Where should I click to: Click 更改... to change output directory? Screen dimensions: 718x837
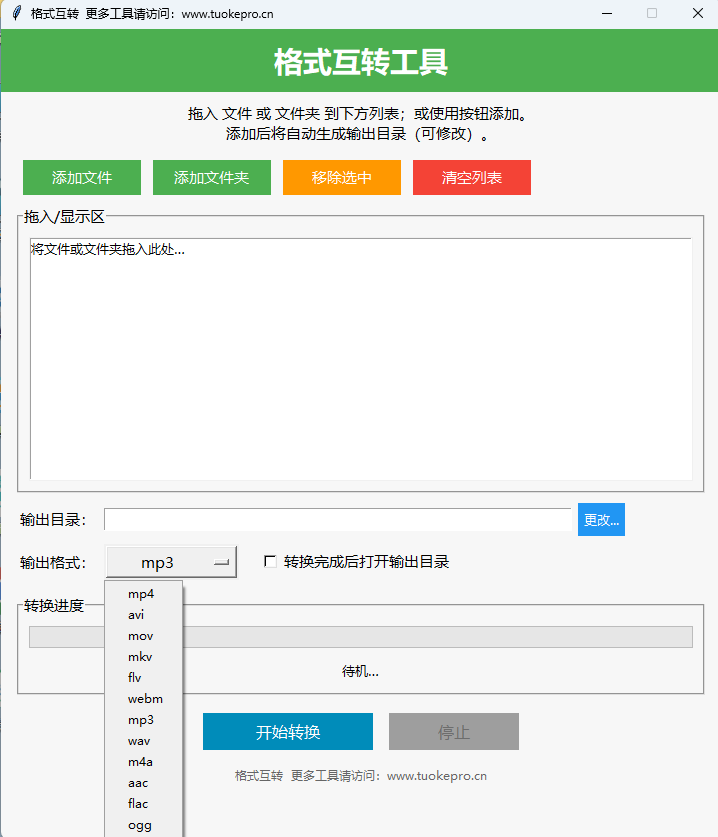[601, 520]
